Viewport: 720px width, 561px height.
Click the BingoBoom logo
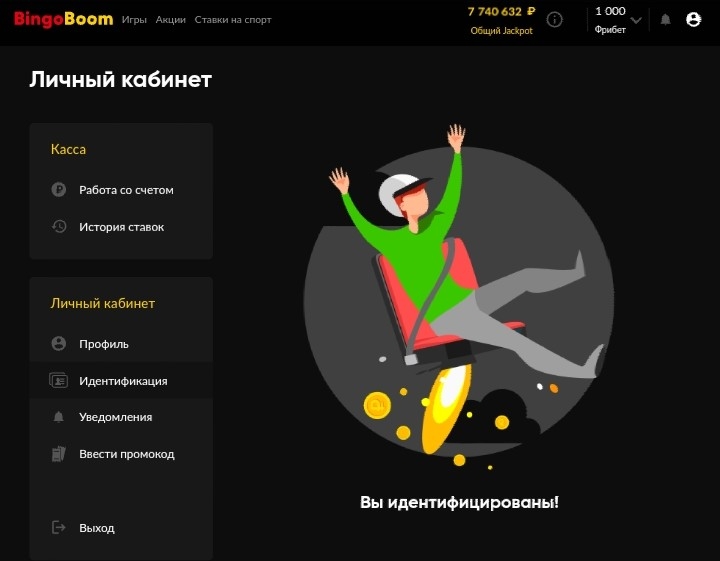(63, 19)
